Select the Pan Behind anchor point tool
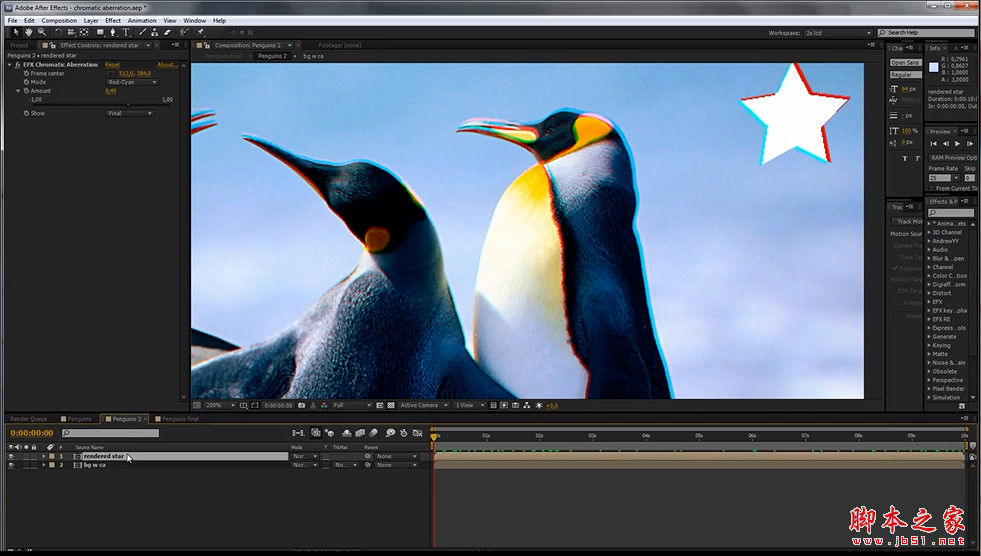 (84, 32)
